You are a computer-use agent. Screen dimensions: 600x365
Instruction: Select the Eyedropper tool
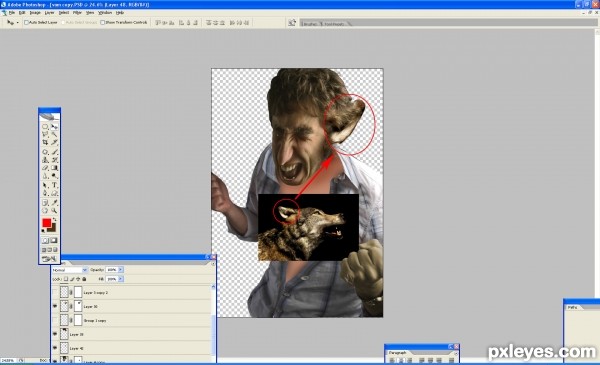(x=54, y=203)
